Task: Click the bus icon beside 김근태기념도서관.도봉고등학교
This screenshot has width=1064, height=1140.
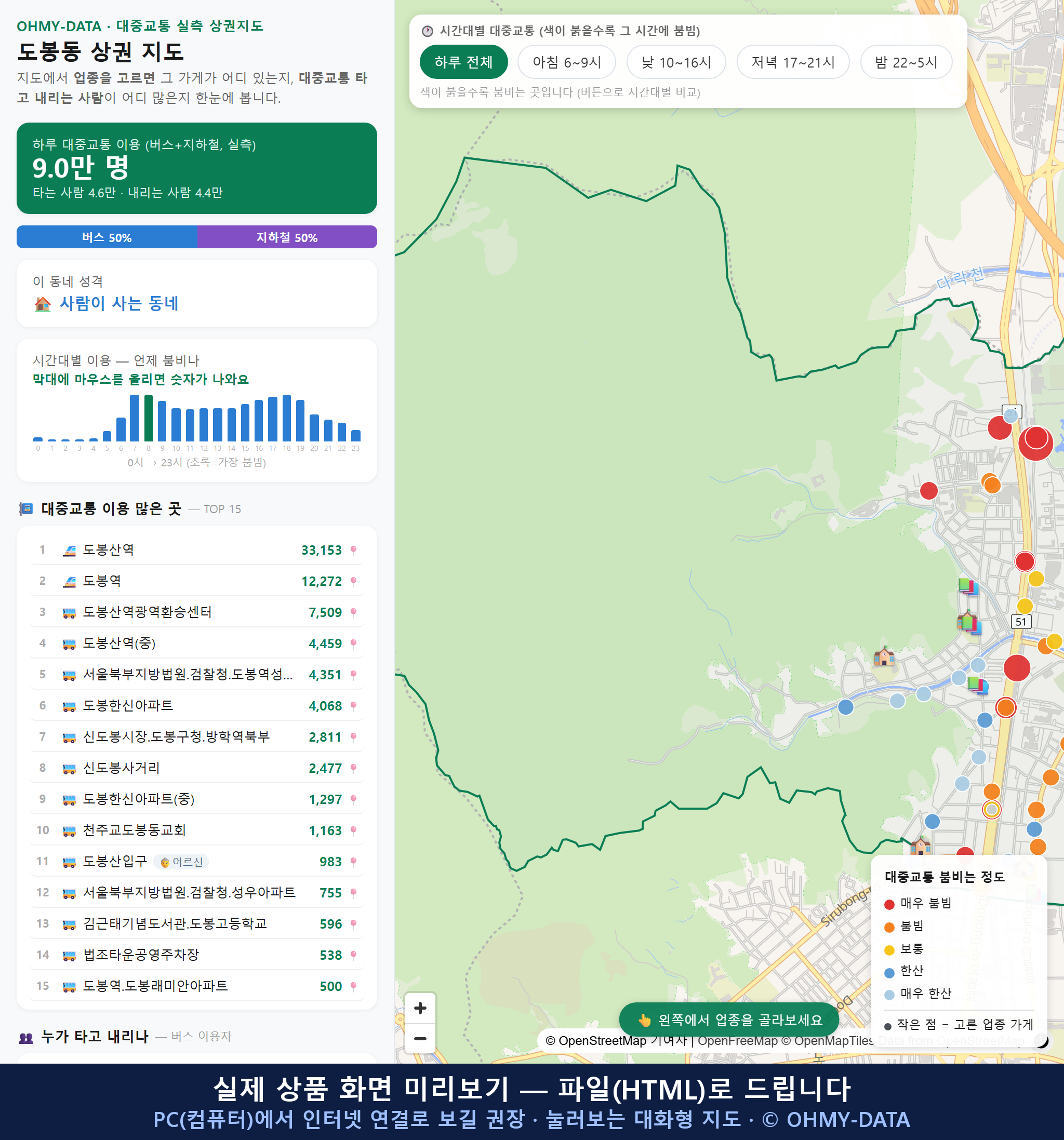Action: 70,924
